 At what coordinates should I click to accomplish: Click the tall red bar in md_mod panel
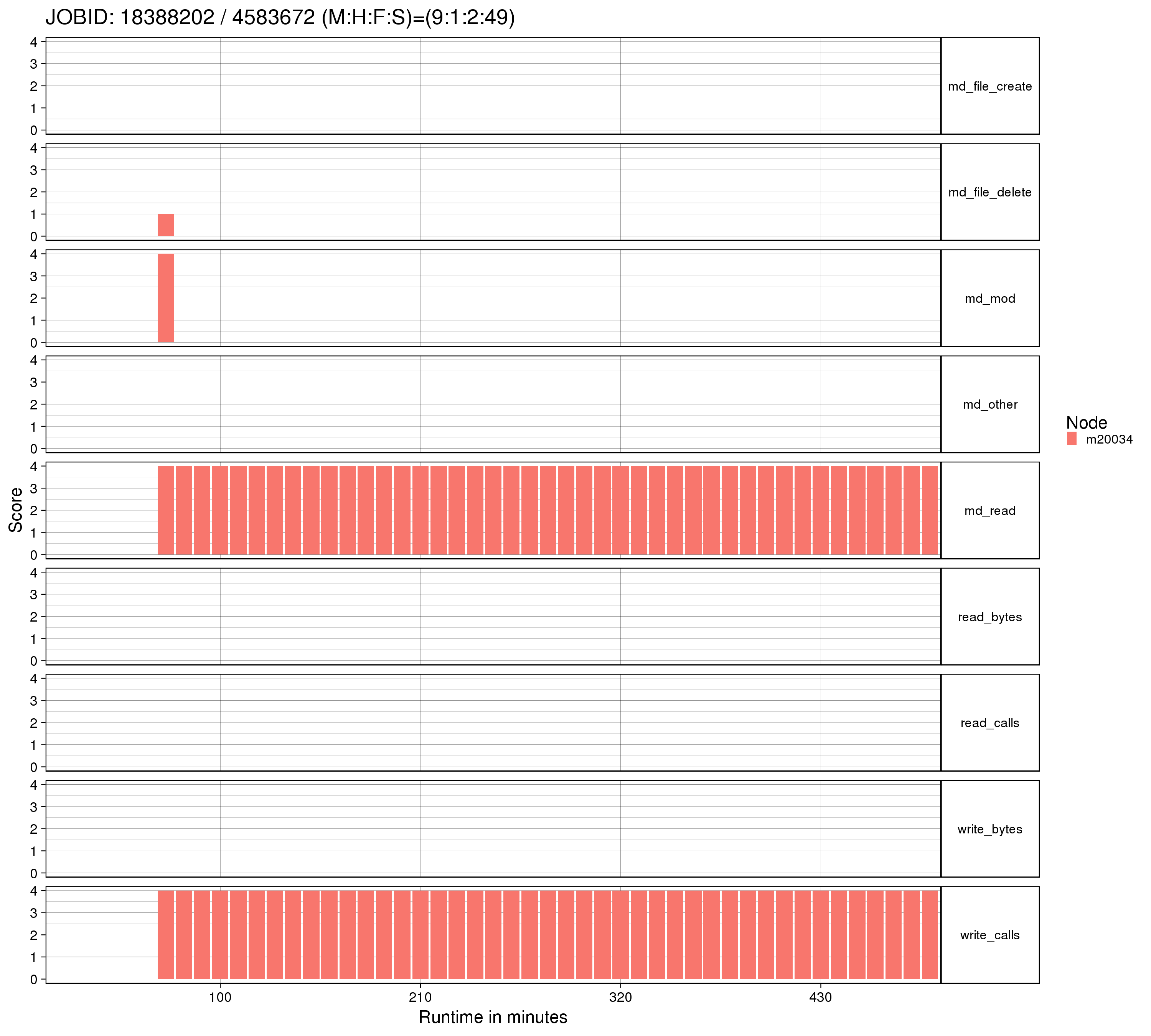166,298
